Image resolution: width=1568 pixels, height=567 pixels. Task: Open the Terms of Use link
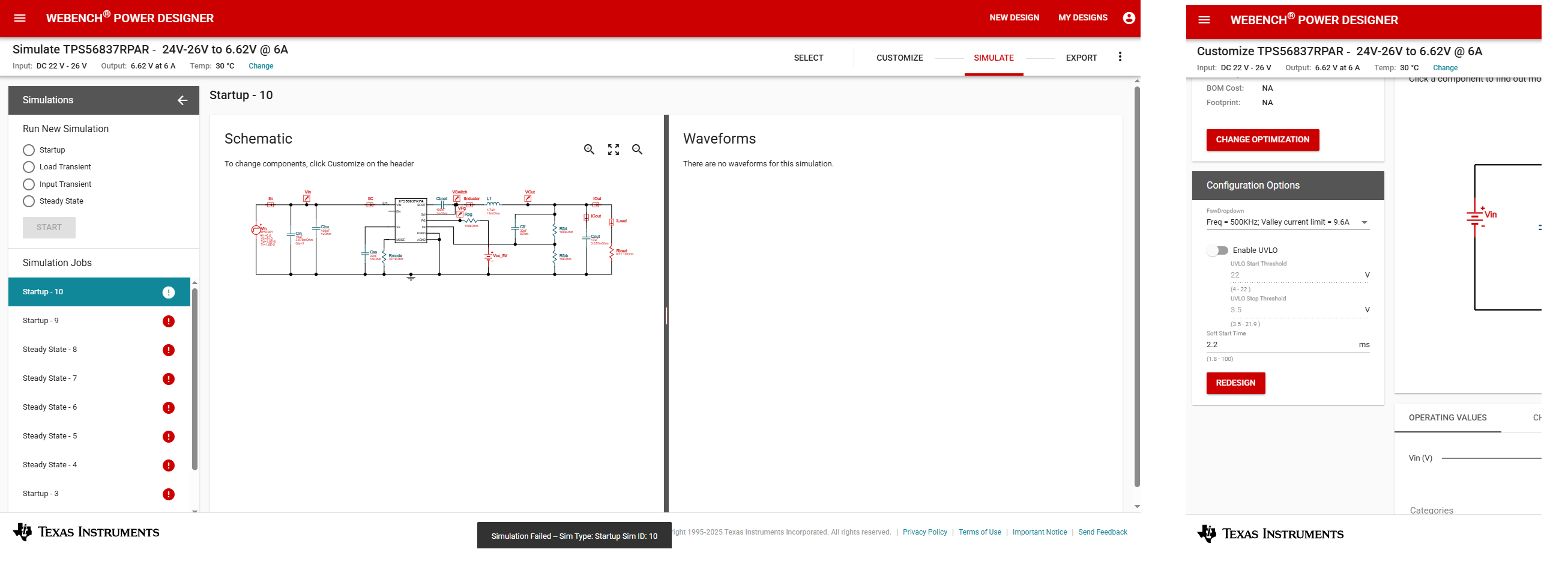click(979, 532)
